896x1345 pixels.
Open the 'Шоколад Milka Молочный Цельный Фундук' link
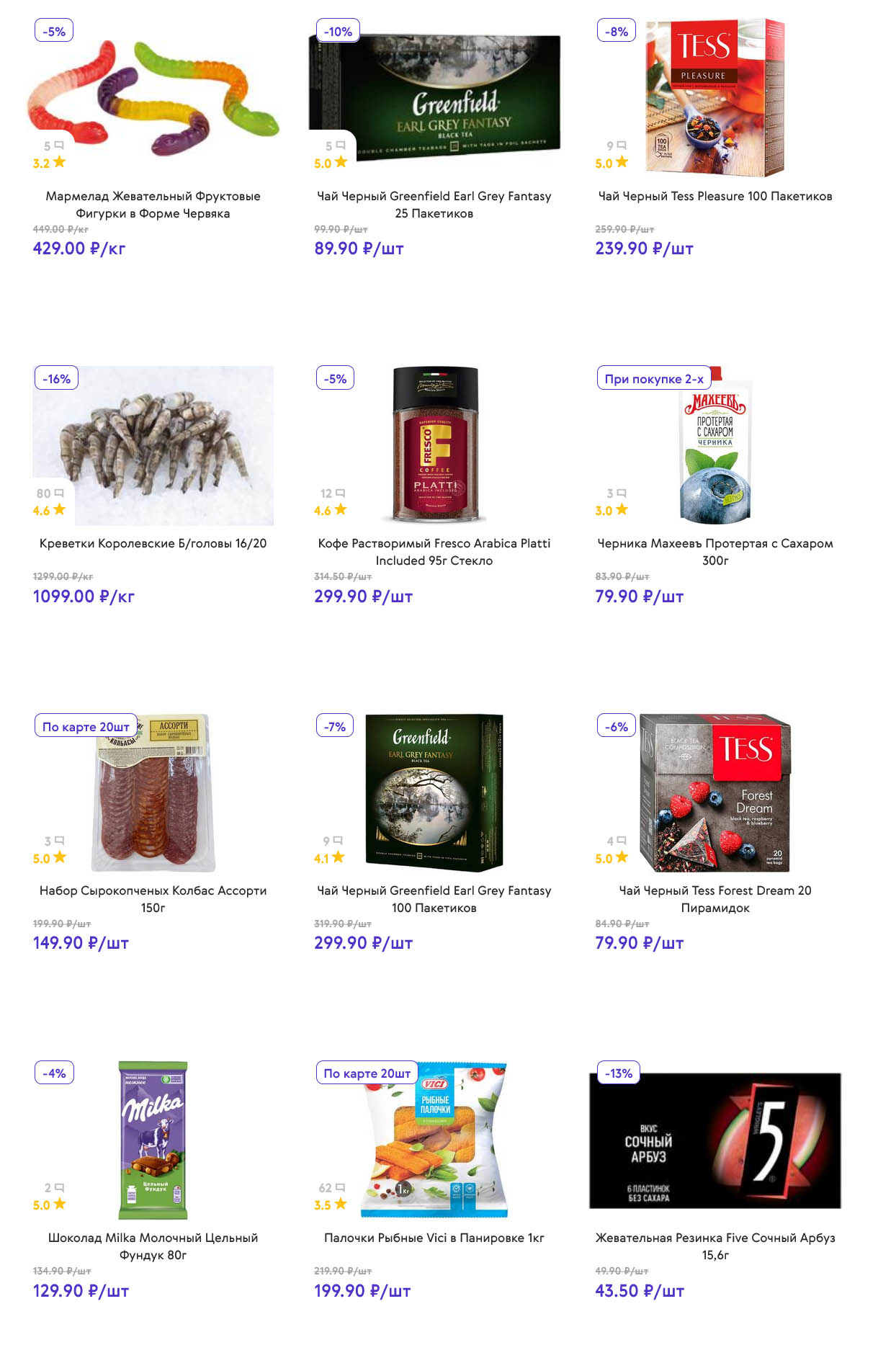(153, 1246)
